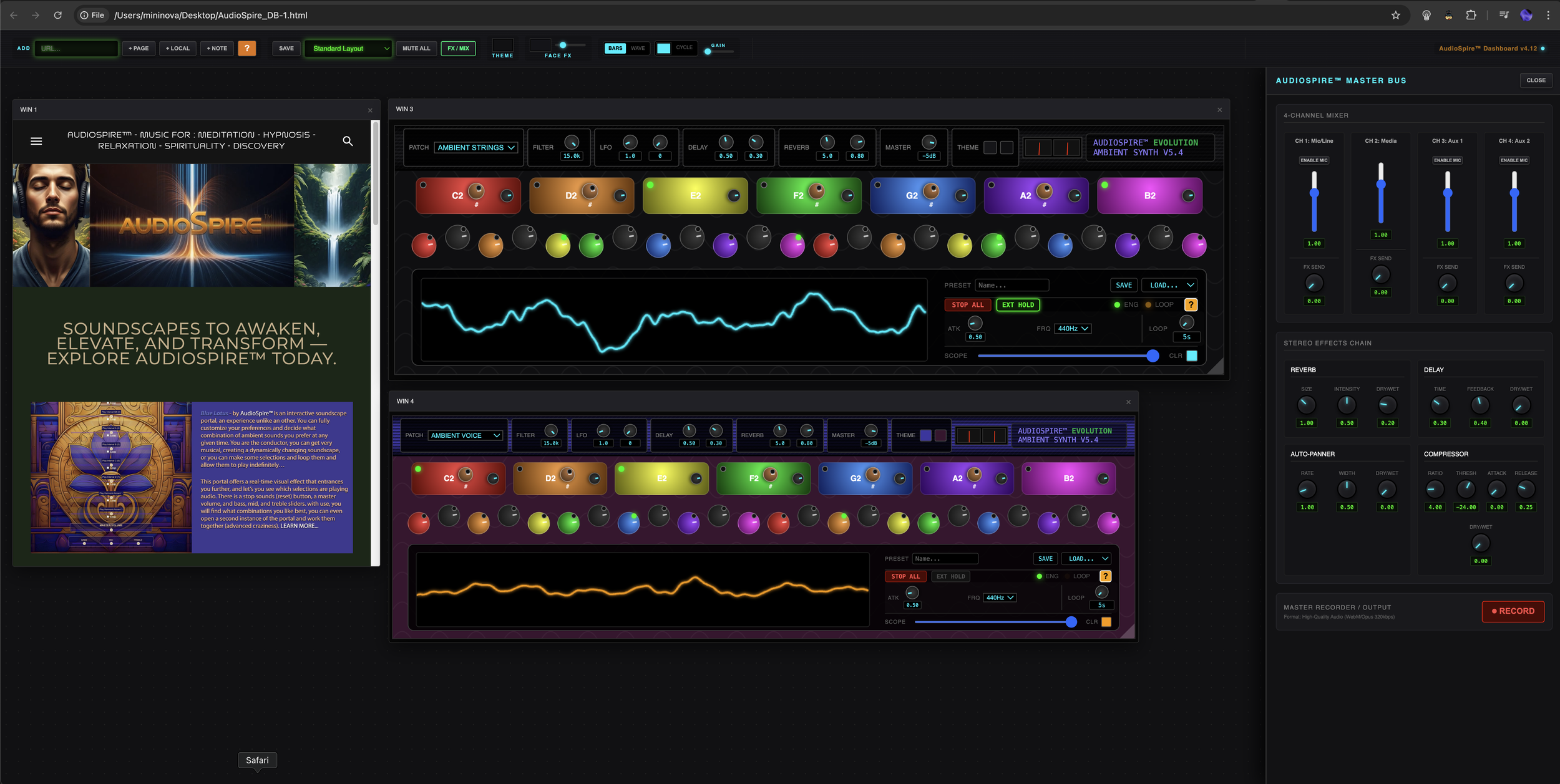The image size is (1560, 784).
Task: Open the browser extensions puzzle icon
Action: 1471,15
